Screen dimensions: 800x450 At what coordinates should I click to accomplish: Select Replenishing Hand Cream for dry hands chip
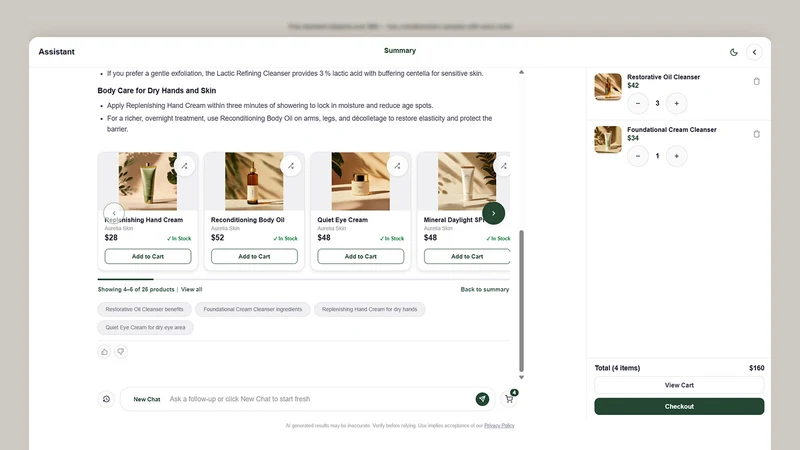(369, 309)
